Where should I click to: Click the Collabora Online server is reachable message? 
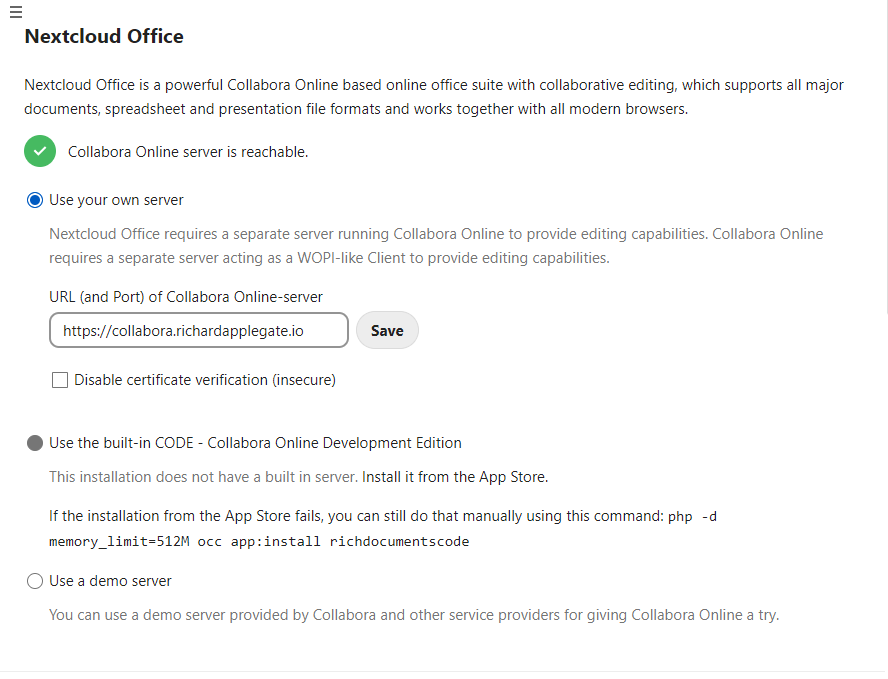tap(188, 152)
